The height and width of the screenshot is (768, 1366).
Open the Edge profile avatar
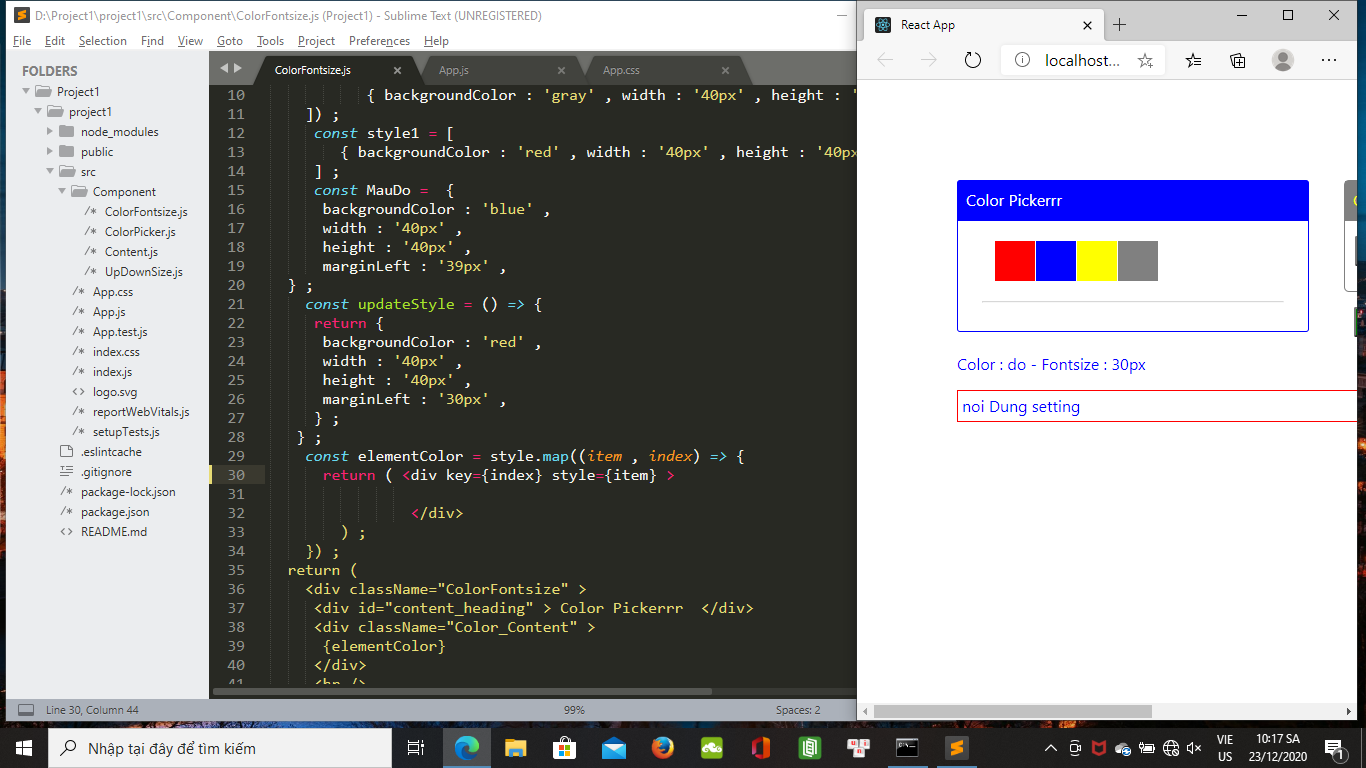[x=1283, y=60]
